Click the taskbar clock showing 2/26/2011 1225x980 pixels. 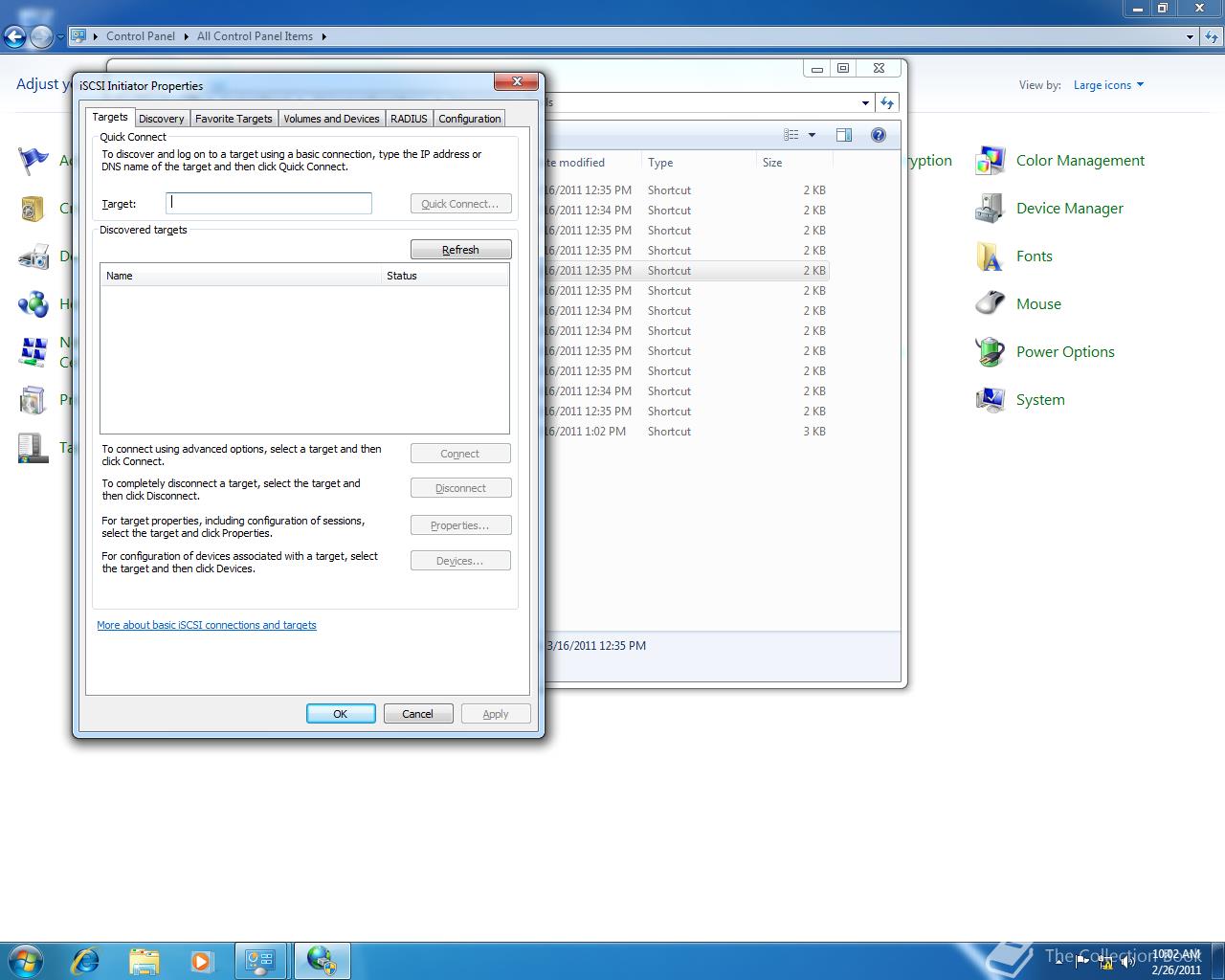click(1176, 962)
